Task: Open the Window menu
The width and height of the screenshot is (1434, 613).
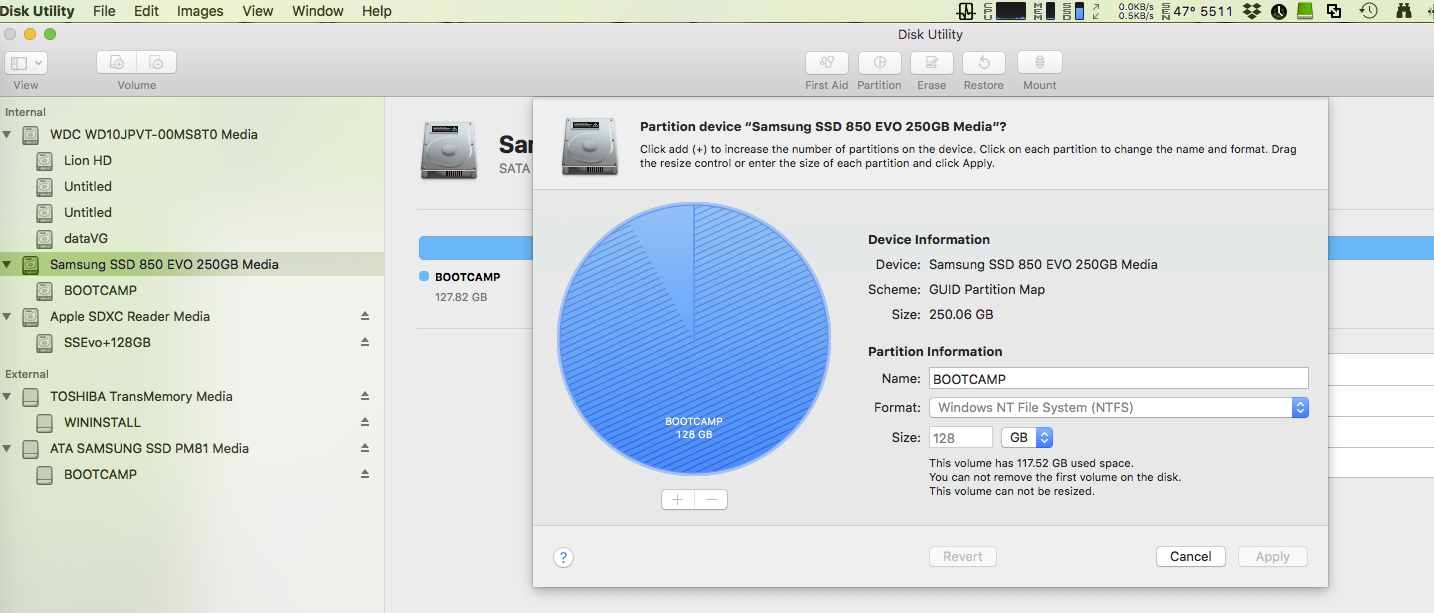Action: [x=318, y=11]
